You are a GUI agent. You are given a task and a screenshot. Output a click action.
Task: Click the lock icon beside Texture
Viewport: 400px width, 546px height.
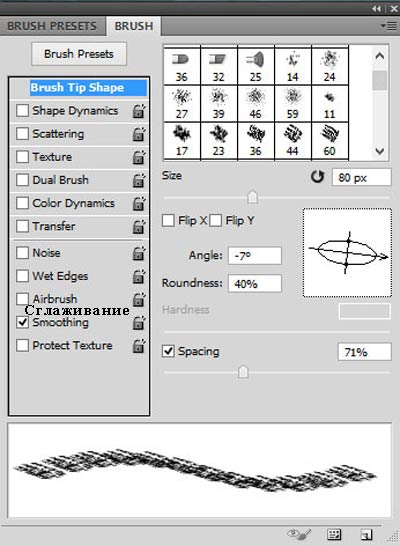(139, 157)
